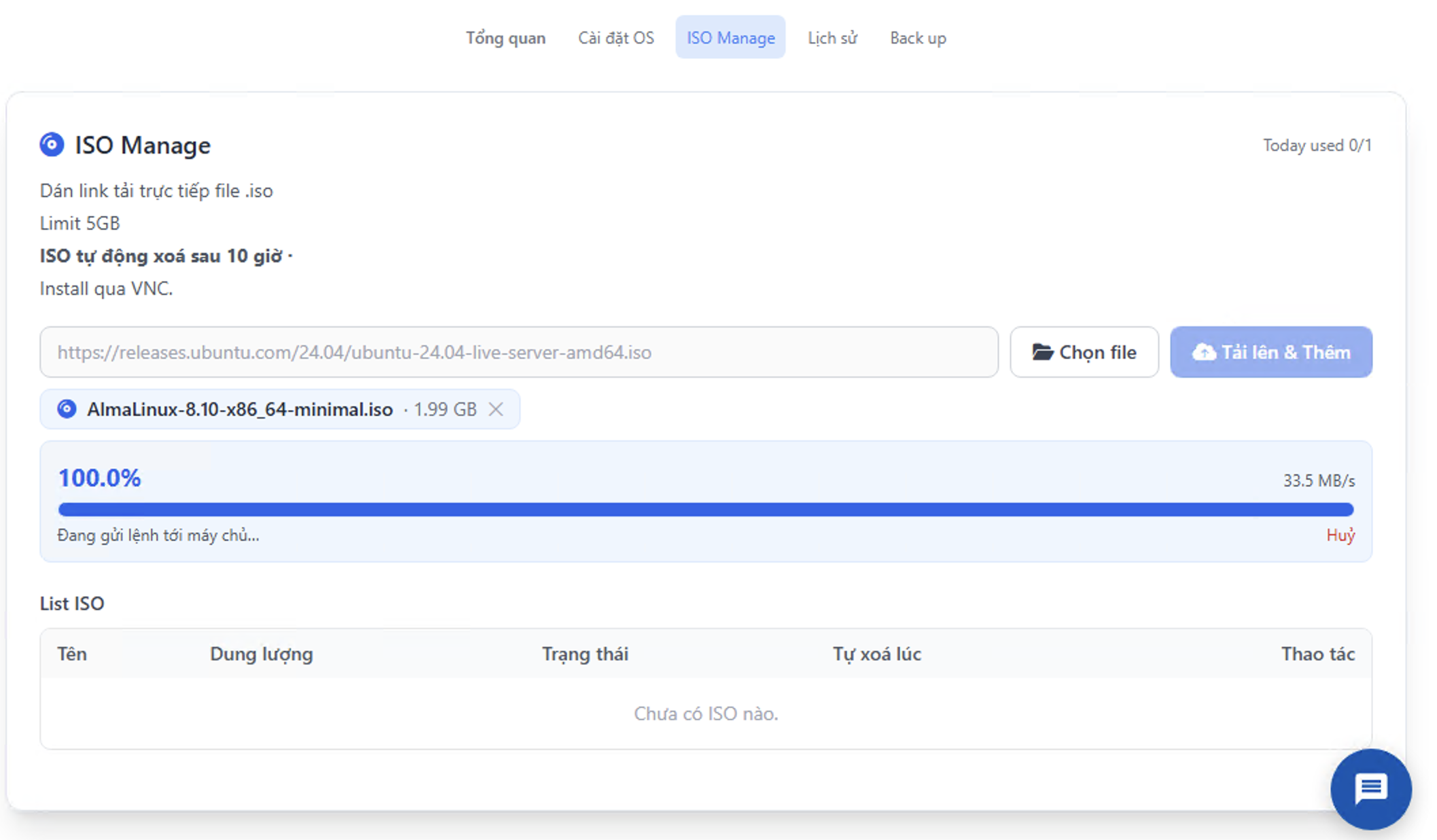
Task: Click the Dung lượng column header
Action: (x=262, y=654)
